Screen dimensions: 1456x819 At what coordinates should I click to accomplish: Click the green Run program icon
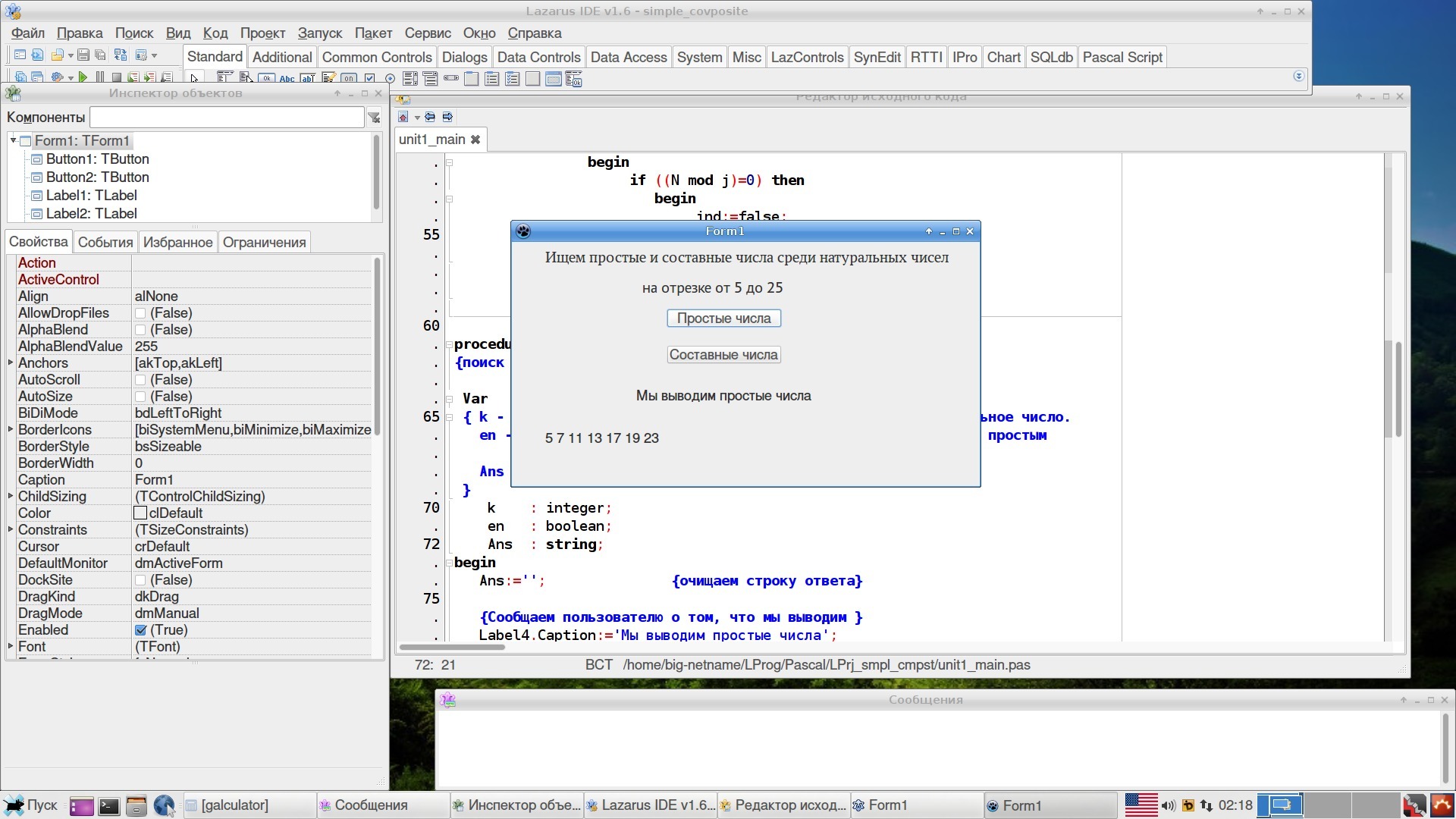tap(83, 77)
